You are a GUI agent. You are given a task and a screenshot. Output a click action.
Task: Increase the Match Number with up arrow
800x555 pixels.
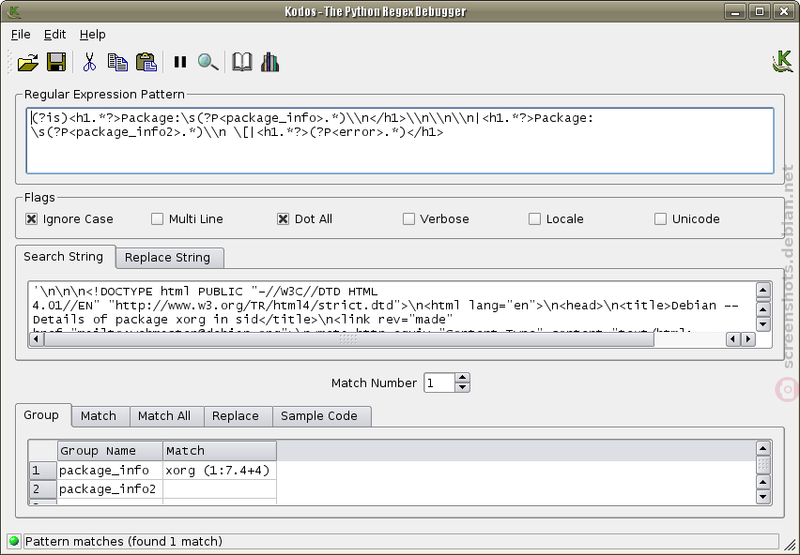(x=462, y=378)
